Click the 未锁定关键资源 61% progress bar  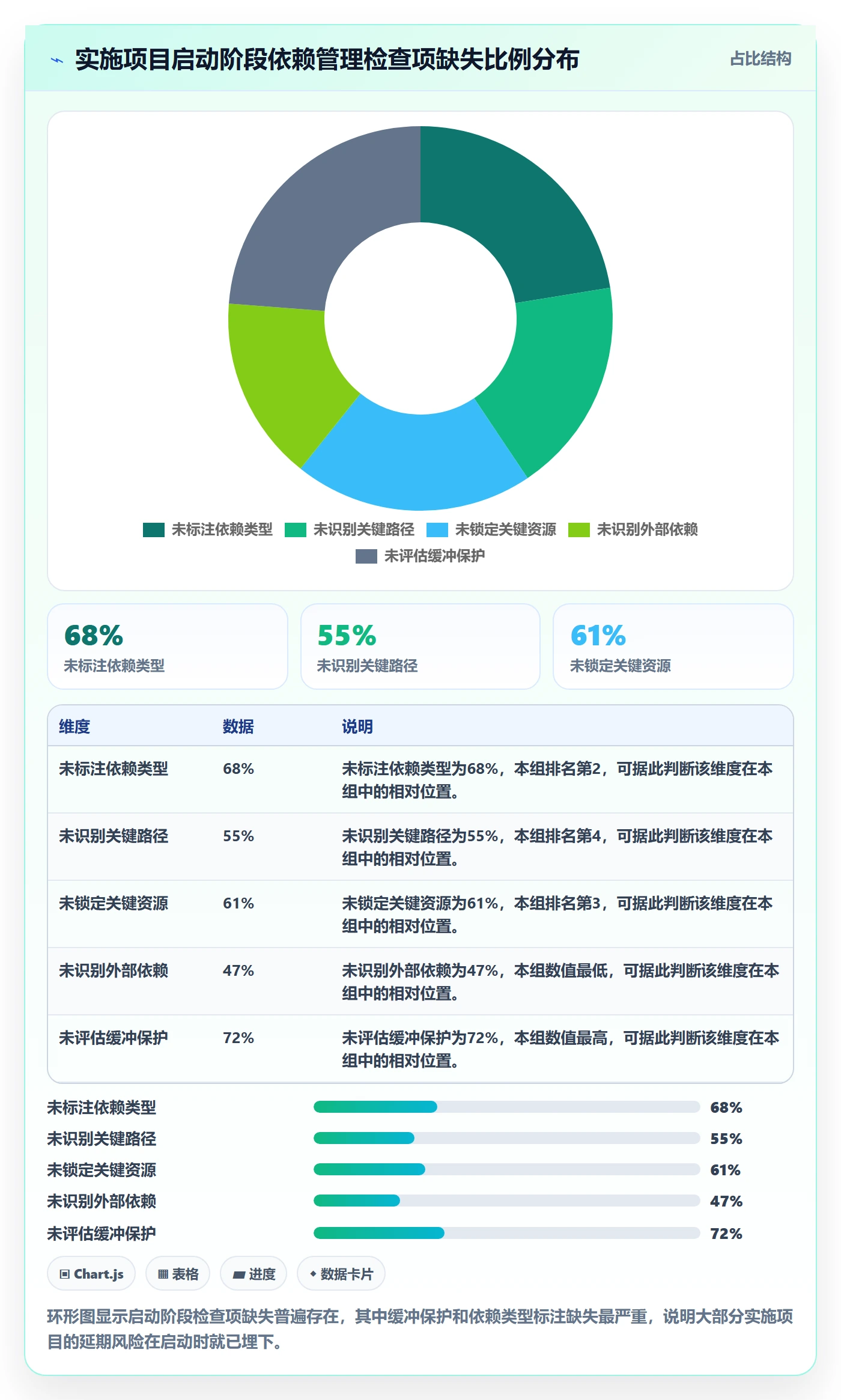click(507, 1169)
